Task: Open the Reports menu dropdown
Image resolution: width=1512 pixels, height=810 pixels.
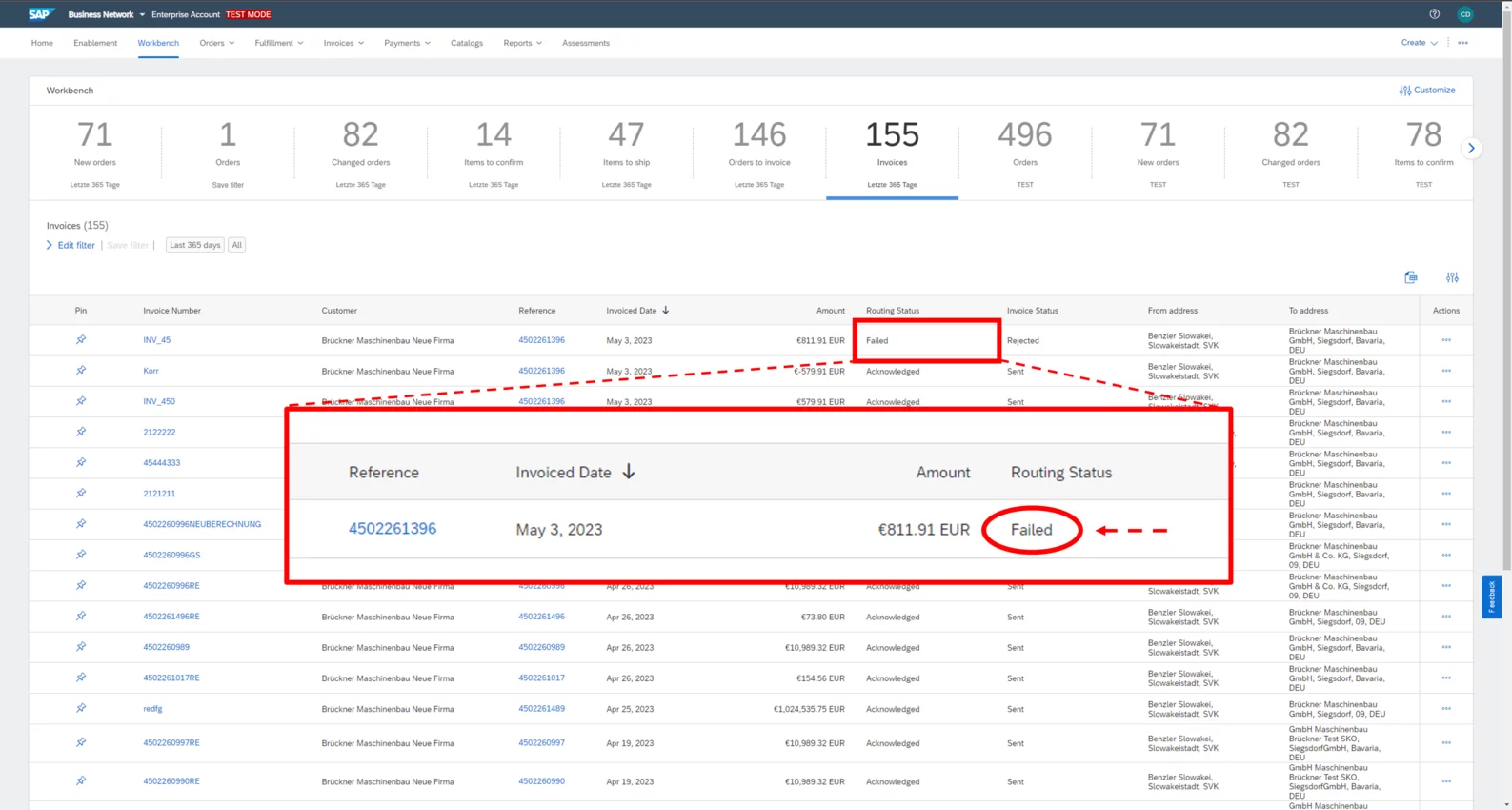Action: point(522,43)
